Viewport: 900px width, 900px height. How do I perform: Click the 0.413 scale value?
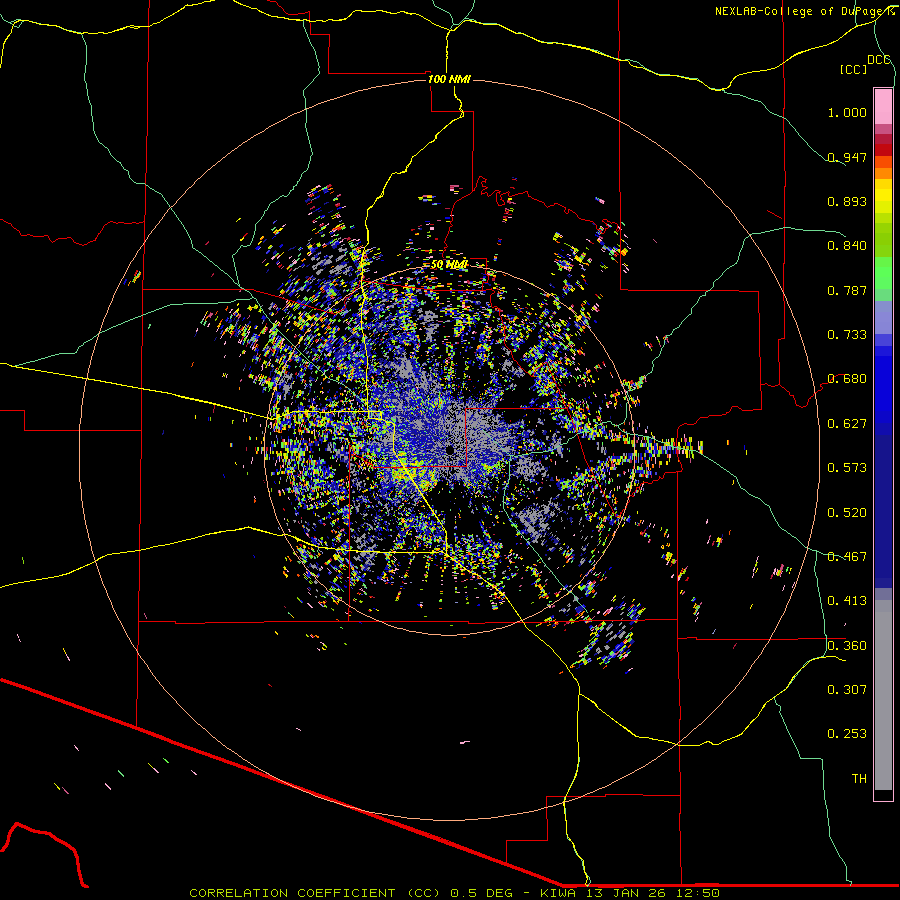tap(847, 601)
